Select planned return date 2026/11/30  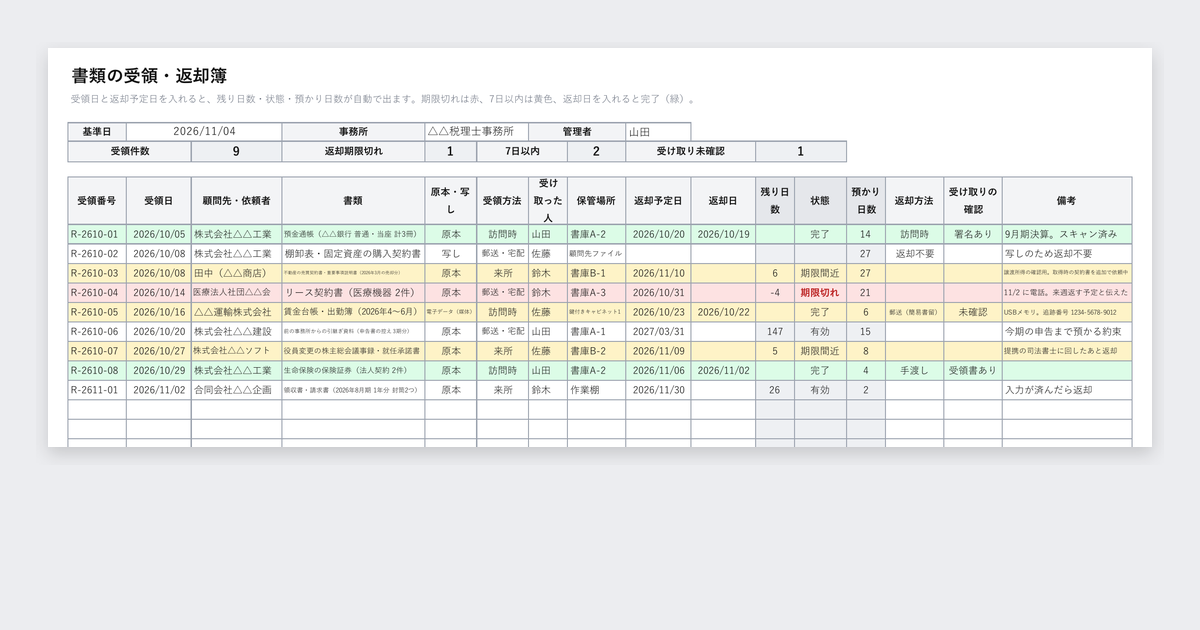[x=658, y=390]
